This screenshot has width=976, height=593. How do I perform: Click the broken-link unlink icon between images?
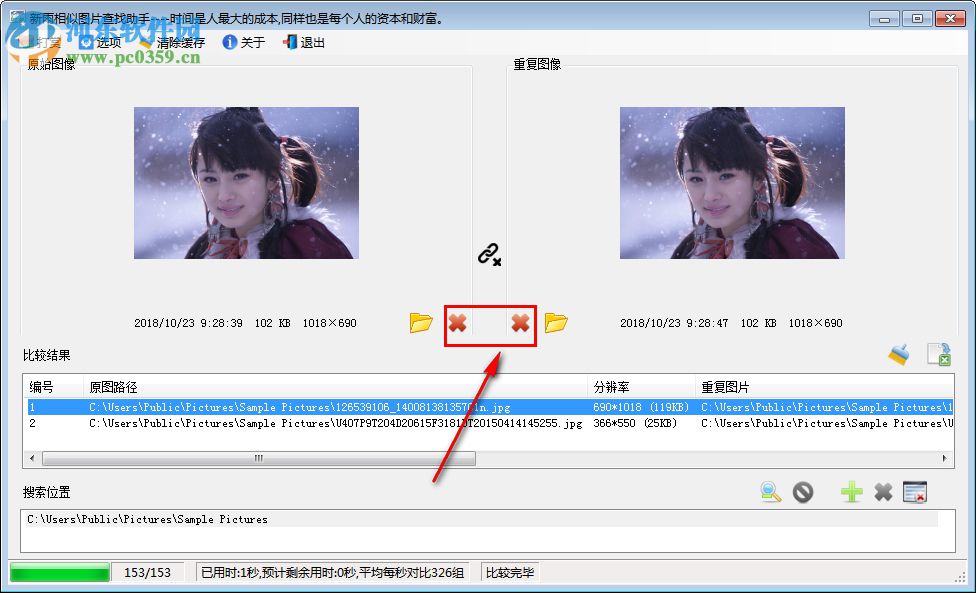(487, 255)
